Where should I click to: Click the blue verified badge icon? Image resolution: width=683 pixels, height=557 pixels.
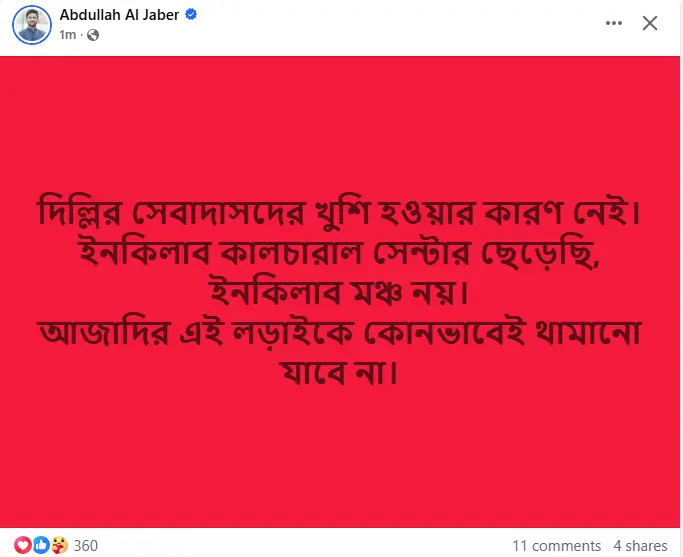[191, 14]
